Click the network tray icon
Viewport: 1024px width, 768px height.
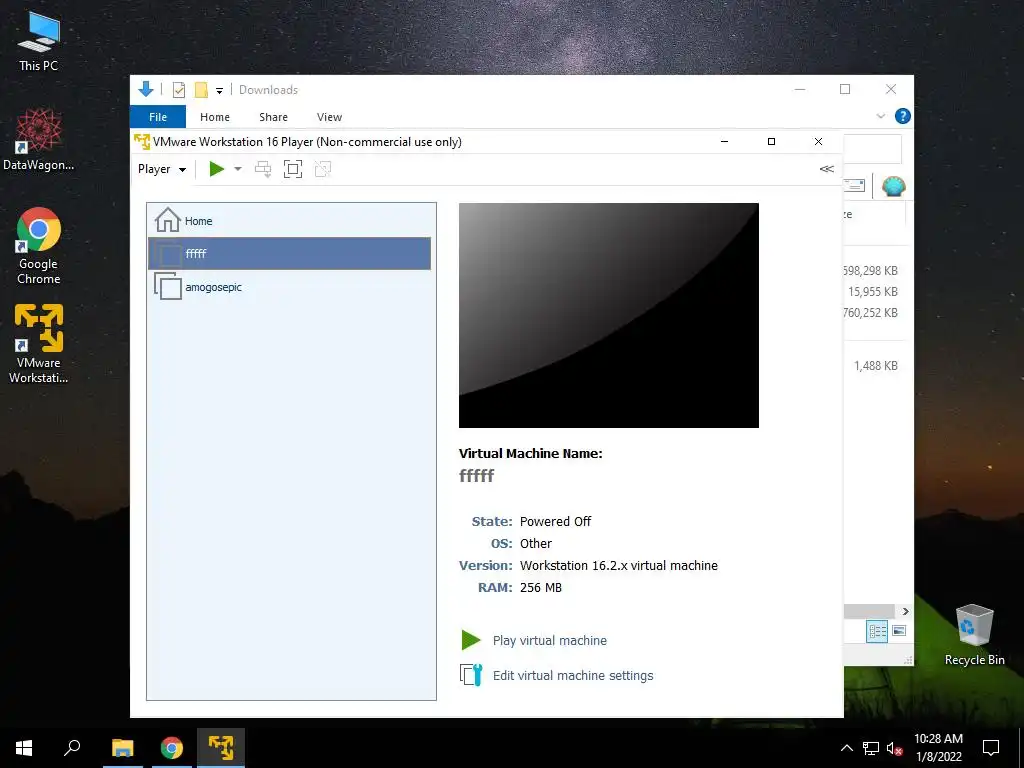click(871, 748)
